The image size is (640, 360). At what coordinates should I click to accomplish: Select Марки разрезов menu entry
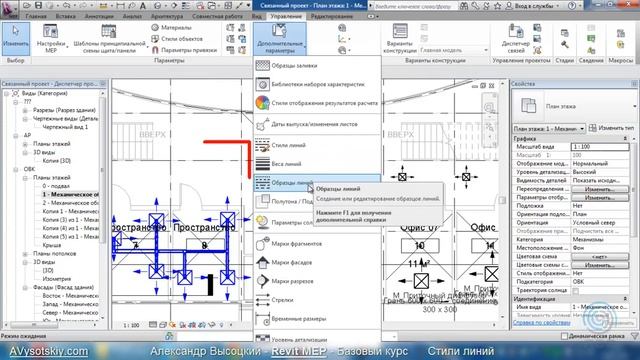[x=317, y=281]
